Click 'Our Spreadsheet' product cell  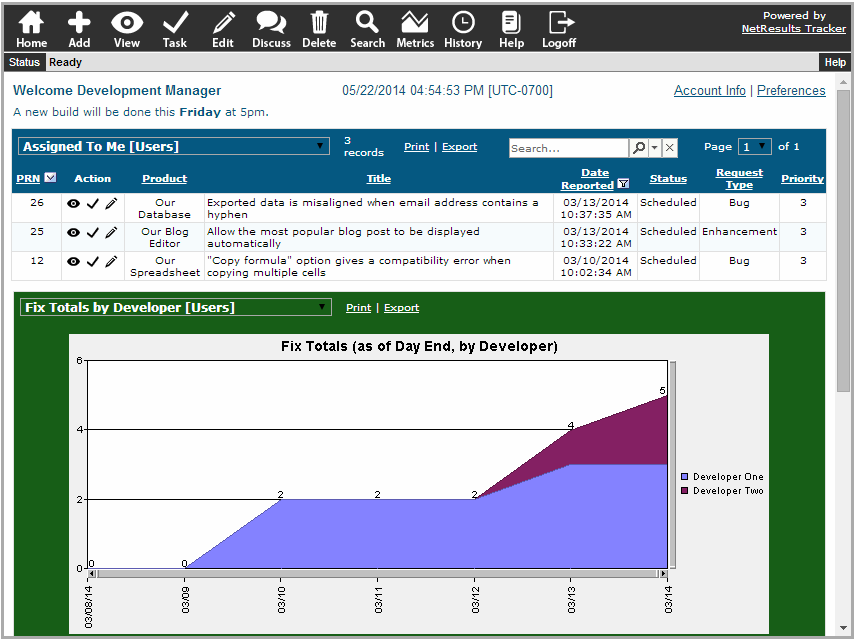coord(165,267)
